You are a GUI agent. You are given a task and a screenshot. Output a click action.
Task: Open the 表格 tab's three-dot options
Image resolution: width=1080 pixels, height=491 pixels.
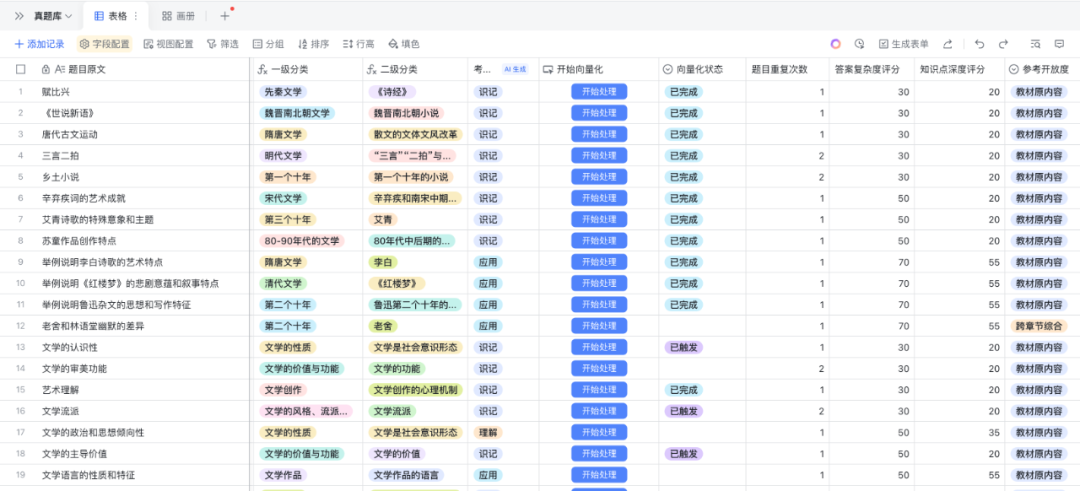tap(135, 16)
